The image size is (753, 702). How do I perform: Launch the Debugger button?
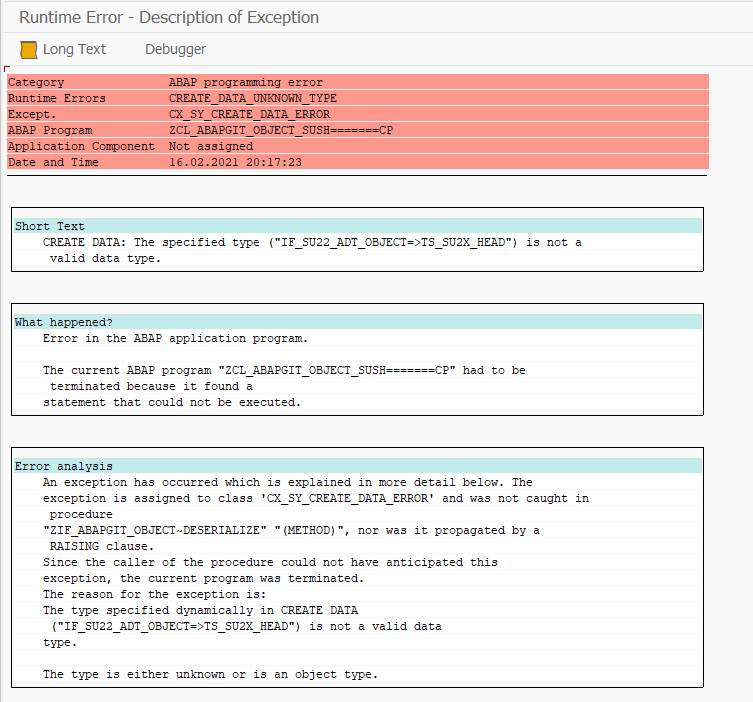click(x=175, y=49)
